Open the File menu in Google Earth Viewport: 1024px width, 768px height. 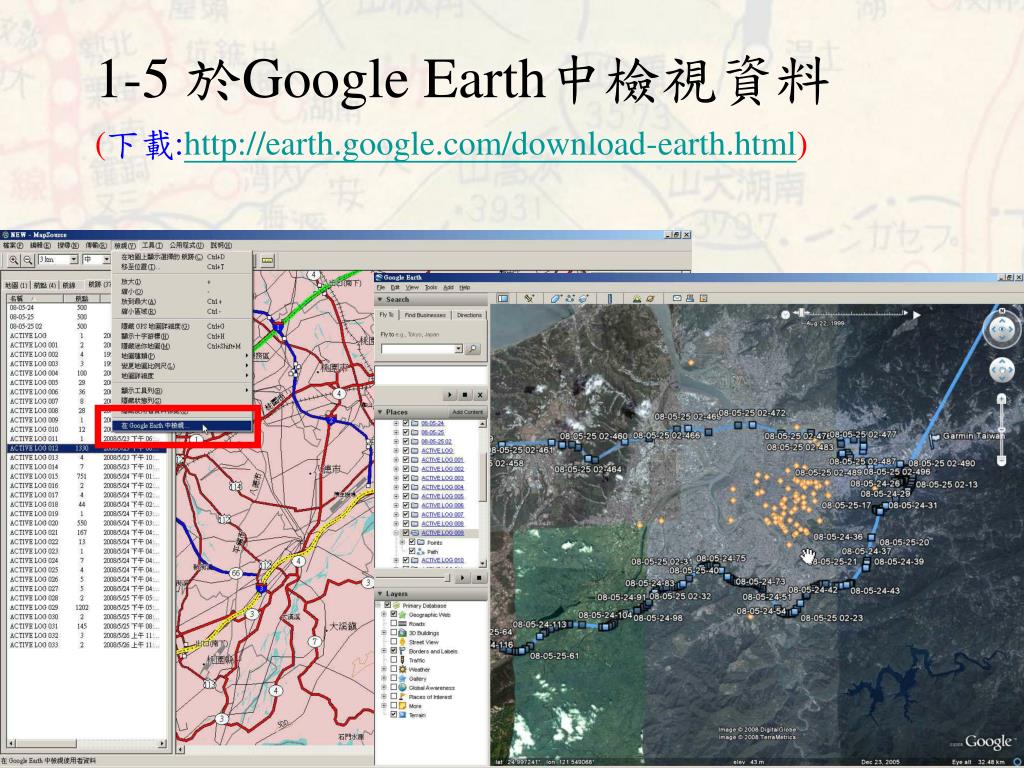[380, 287]
